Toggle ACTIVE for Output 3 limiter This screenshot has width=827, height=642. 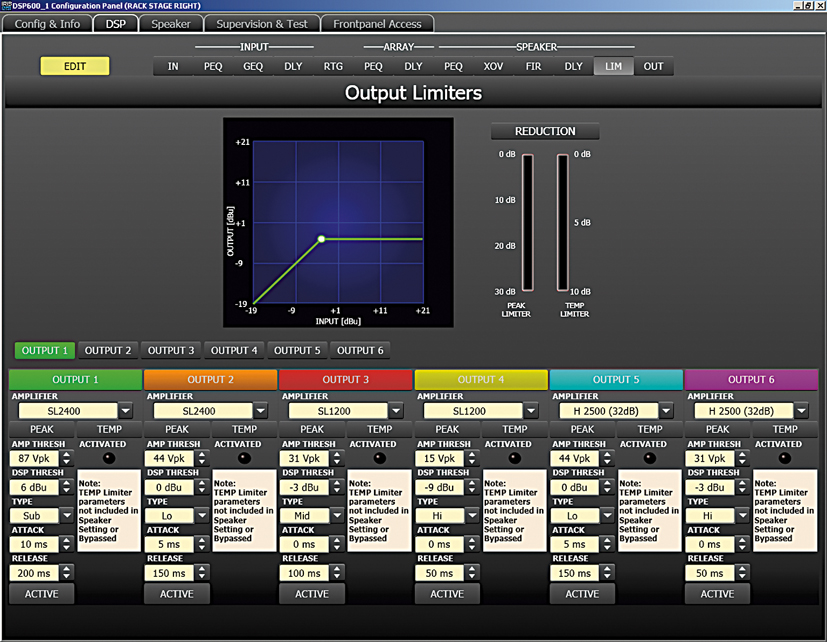click(x=312, y=594)
